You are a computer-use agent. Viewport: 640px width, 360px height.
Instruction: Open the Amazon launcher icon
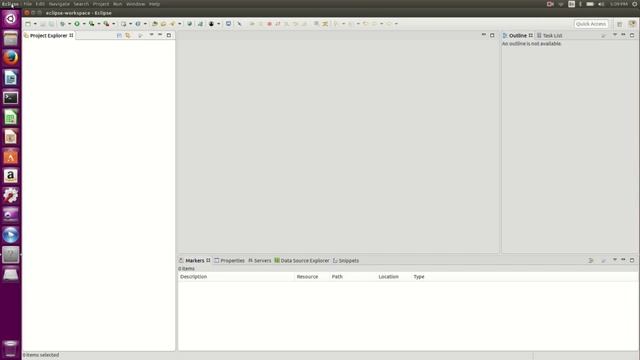(11, 176)
